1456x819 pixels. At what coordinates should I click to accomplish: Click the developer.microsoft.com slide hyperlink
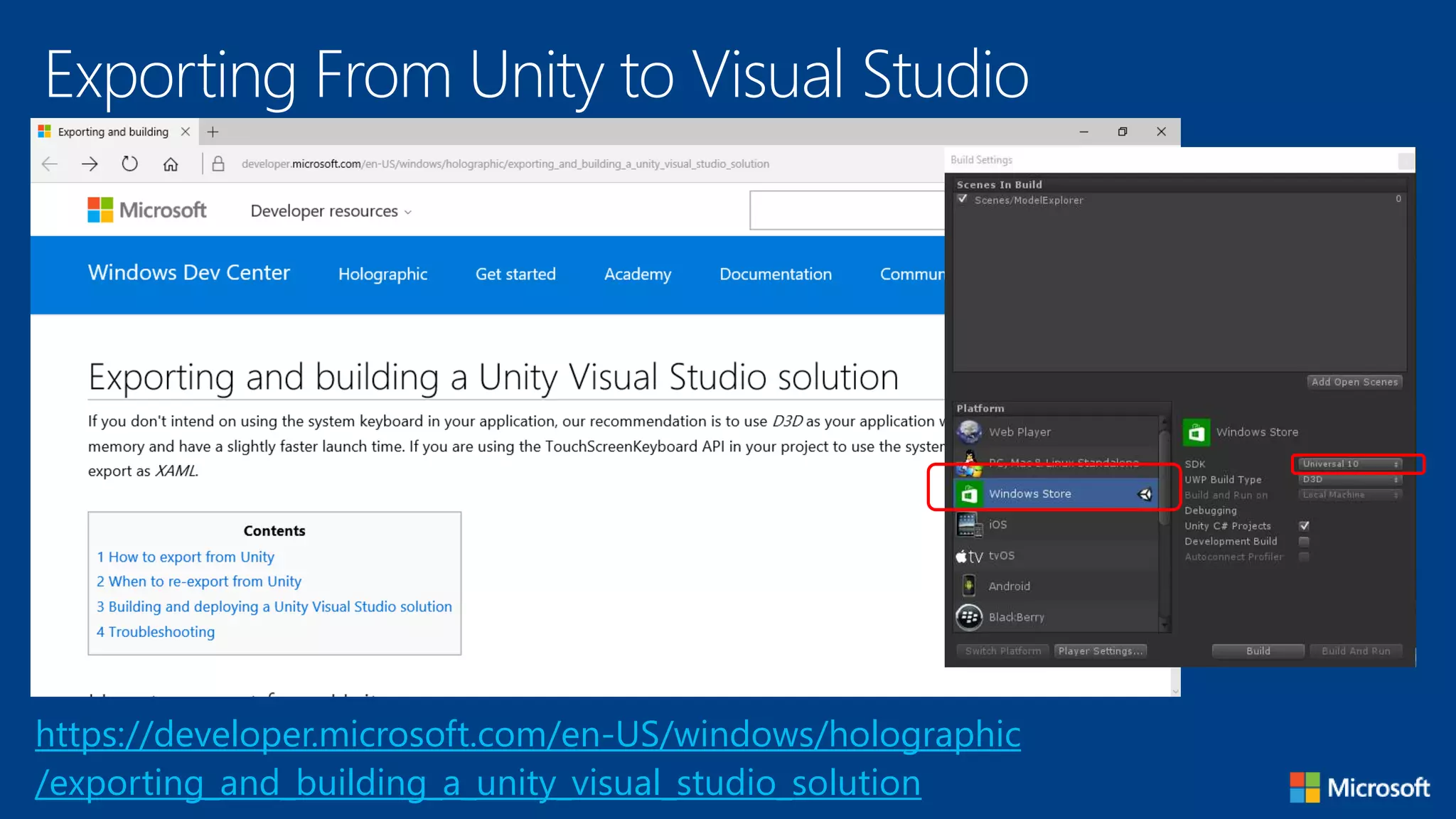pyautogui.click(x=528, y=758)
